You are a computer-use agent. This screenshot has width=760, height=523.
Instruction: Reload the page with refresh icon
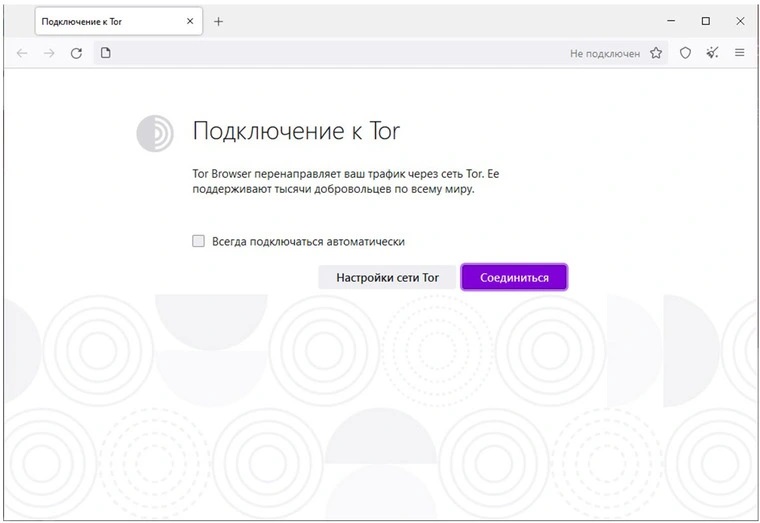[76, 53]
